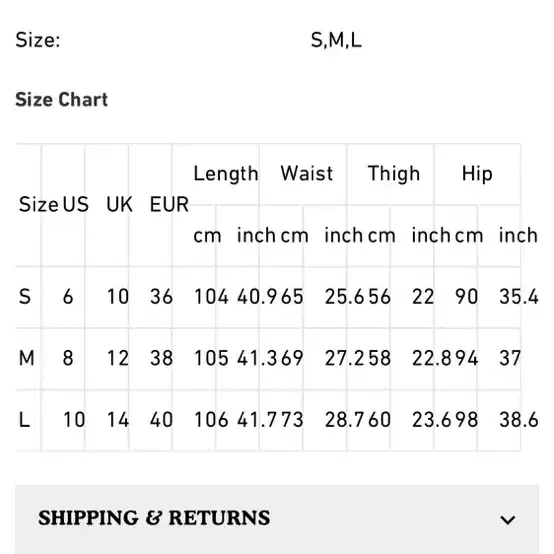This screenshot has height=554, width=554.
Task: Click the 38.6 hip inch cell
Action: coord(519,420)
